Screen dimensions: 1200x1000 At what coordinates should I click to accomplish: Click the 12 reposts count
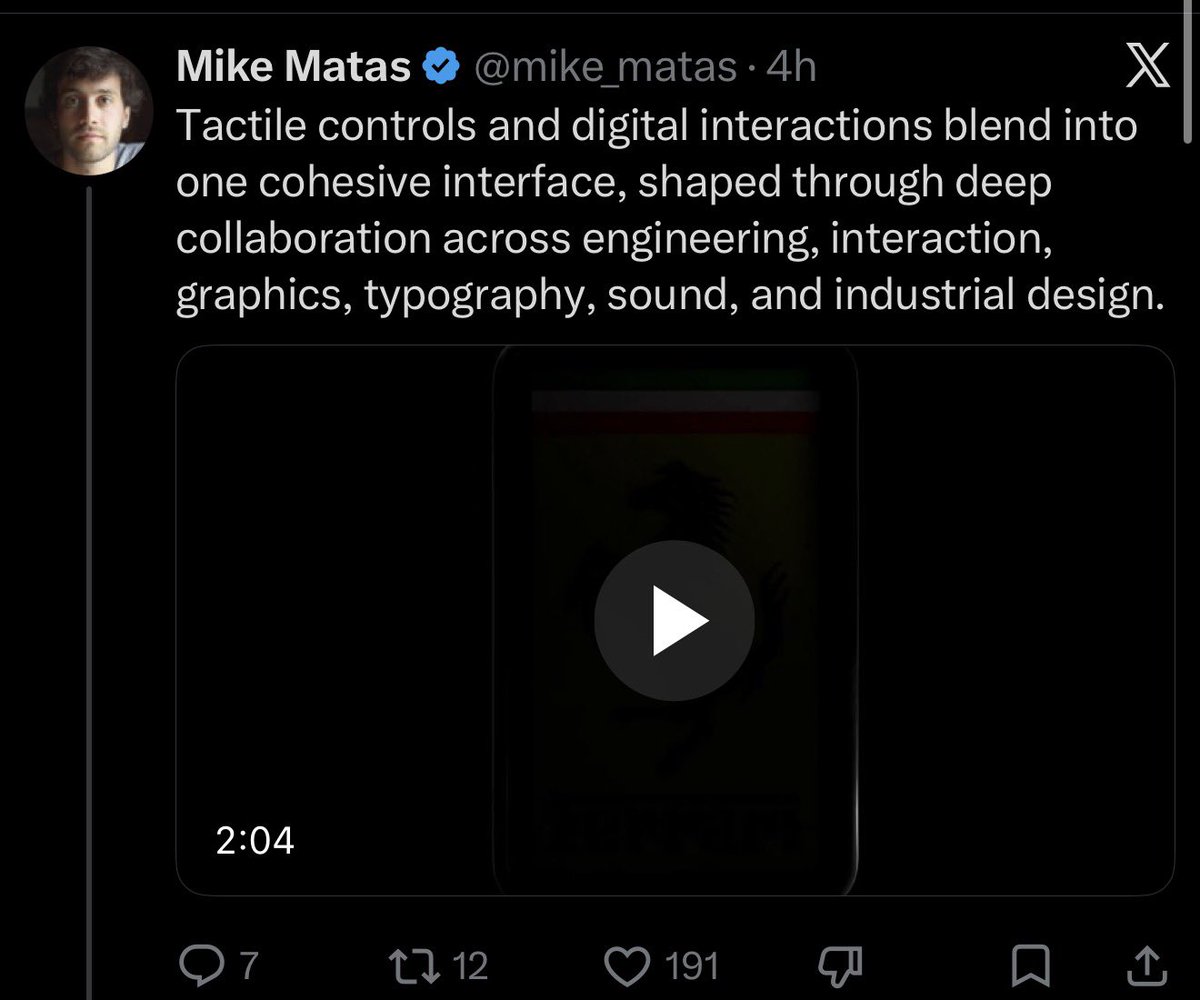[x=470, y=966]
